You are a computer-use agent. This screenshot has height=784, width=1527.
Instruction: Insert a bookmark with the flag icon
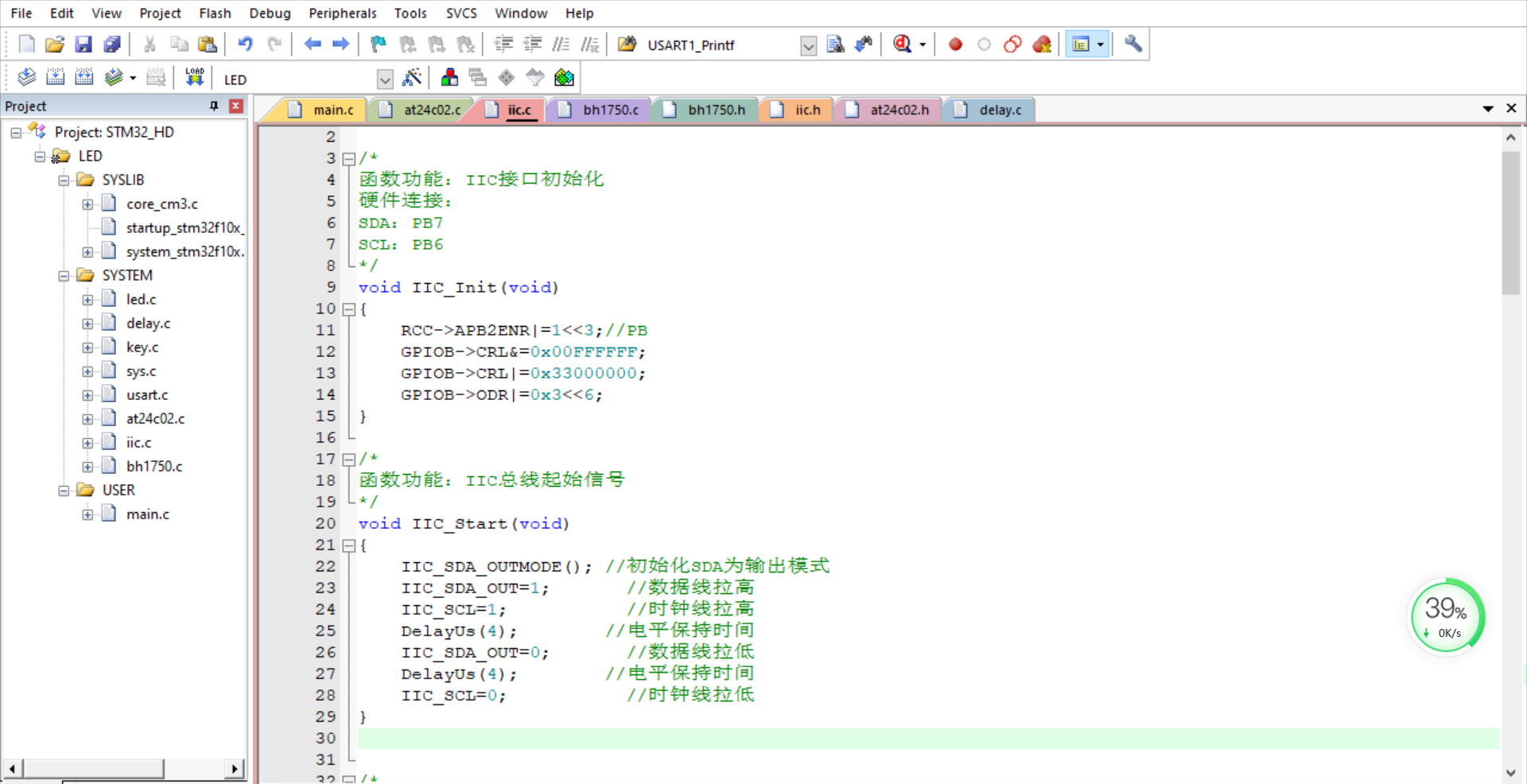[379, 45]
